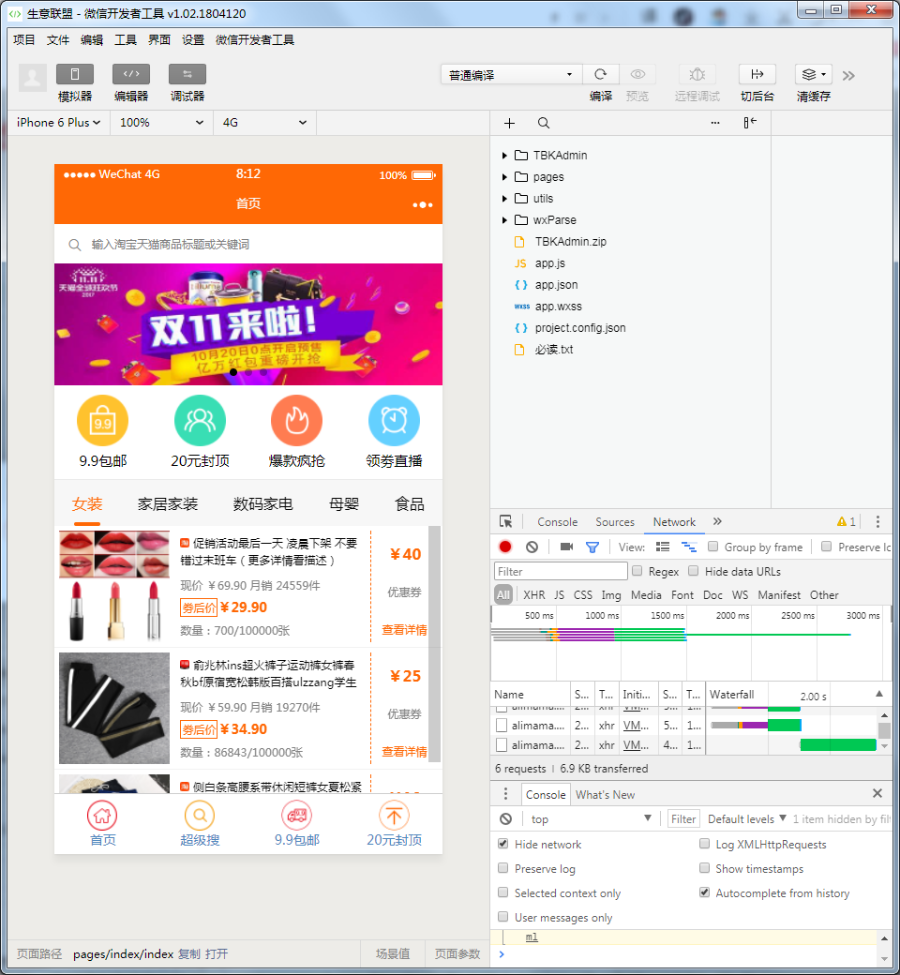Enable the Regex checkbox

tap(637, 571)
